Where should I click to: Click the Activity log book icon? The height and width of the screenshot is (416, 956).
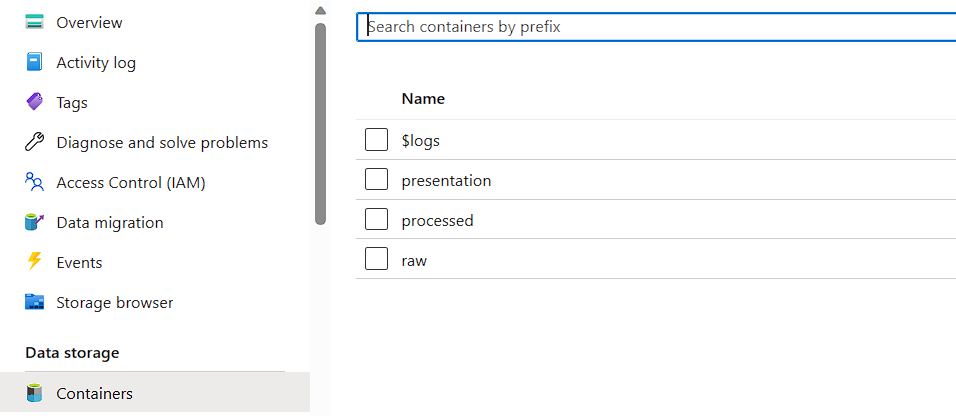[35, 62]
